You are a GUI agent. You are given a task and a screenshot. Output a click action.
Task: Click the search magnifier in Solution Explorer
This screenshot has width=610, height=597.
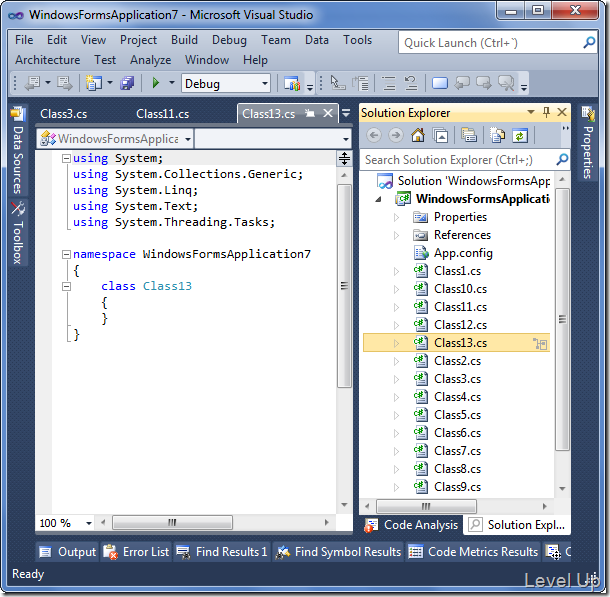562,159
